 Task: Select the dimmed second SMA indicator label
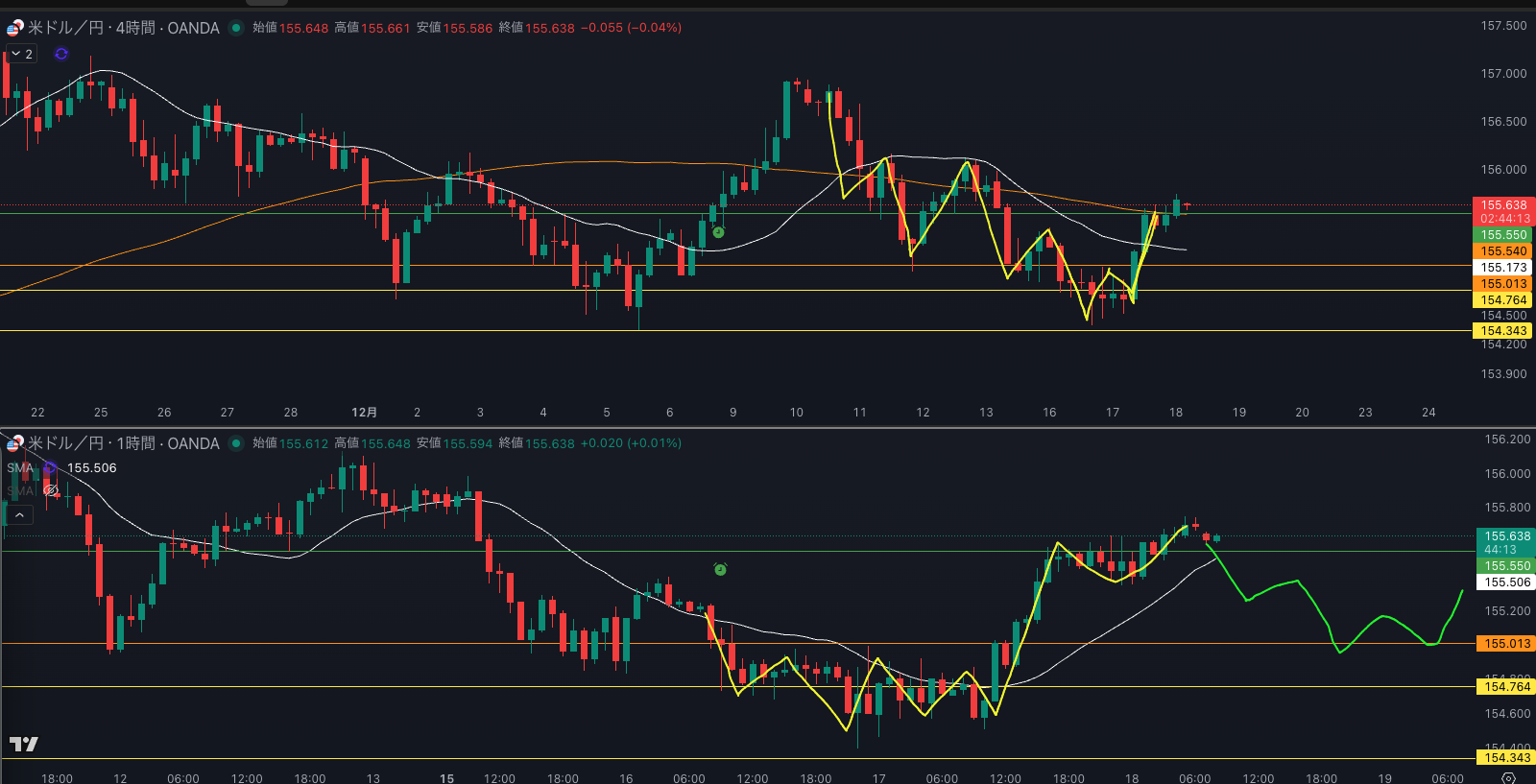19,490
